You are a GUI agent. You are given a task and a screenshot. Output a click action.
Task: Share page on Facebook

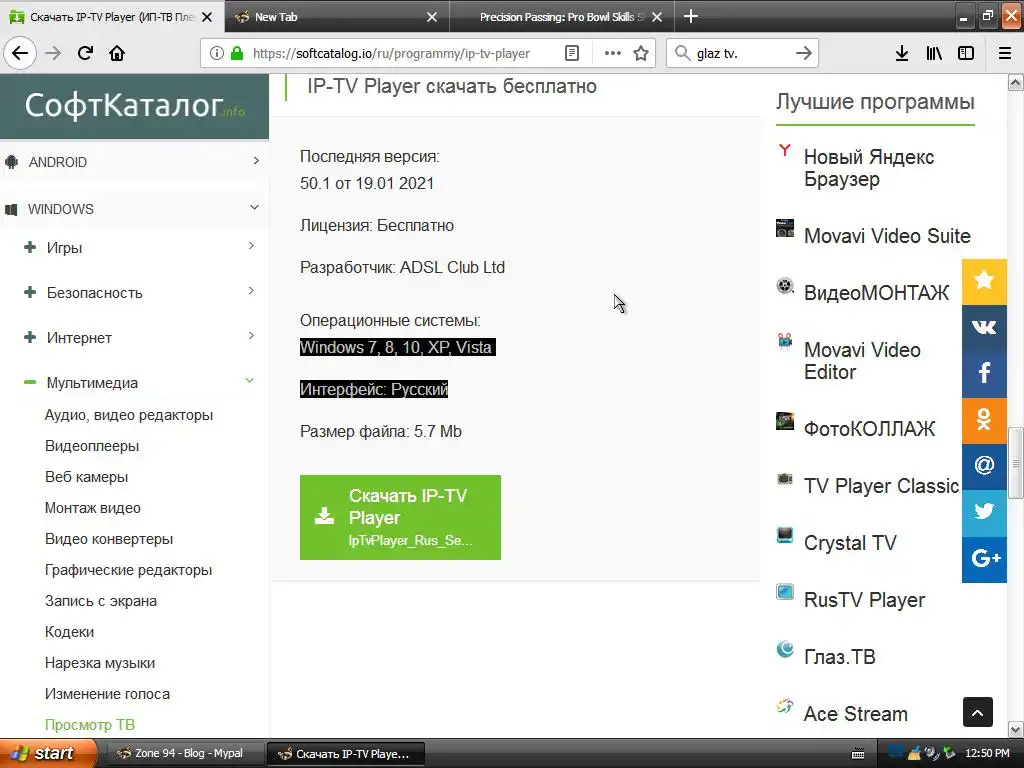[984, 374]
